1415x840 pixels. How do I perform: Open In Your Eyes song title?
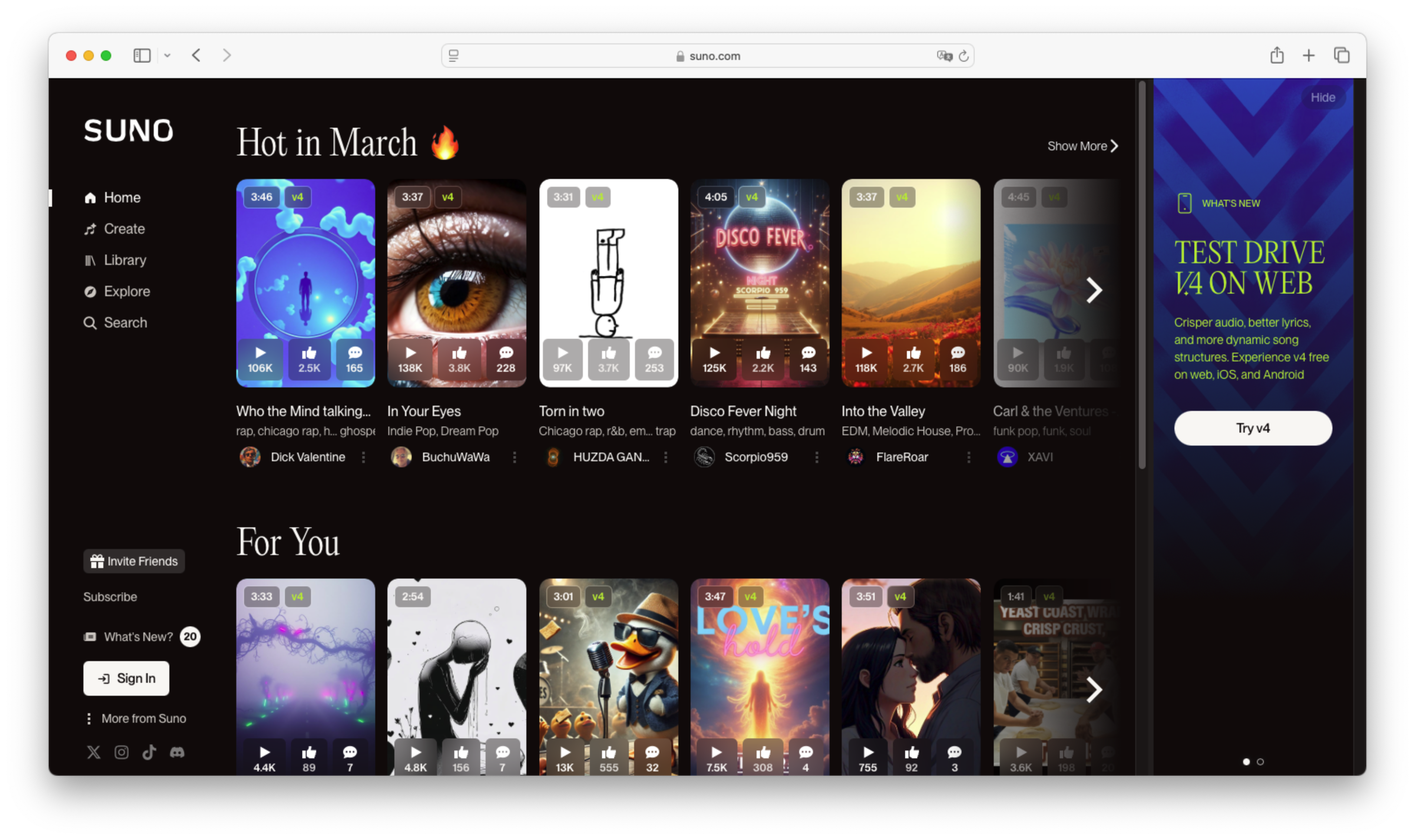(424, 411)
